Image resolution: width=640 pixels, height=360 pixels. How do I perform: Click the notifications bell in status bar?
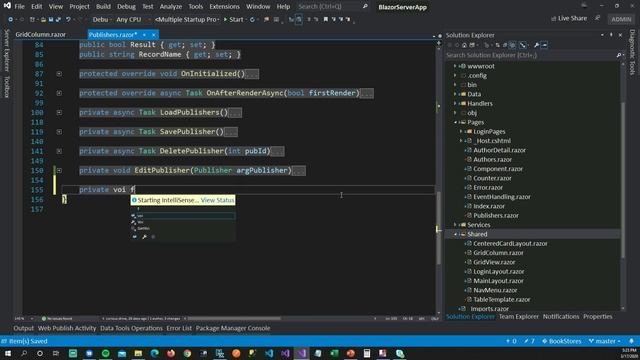pos(631,341)
